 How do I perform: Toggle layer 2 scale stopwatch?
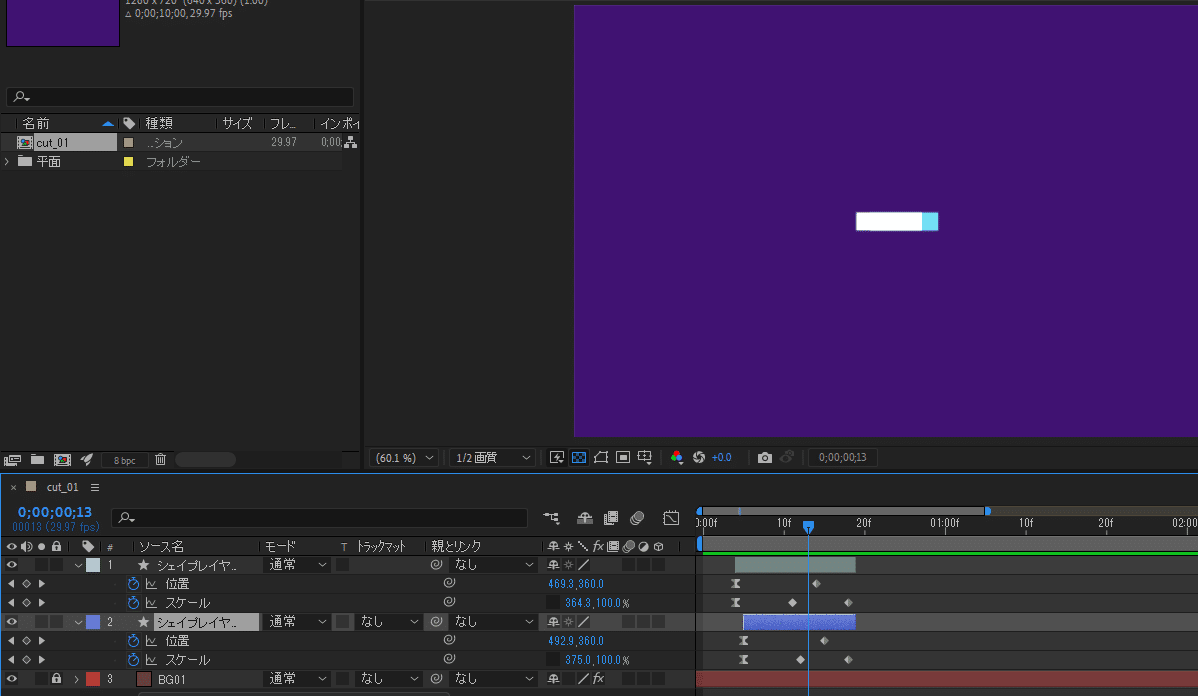click(134, 660)
